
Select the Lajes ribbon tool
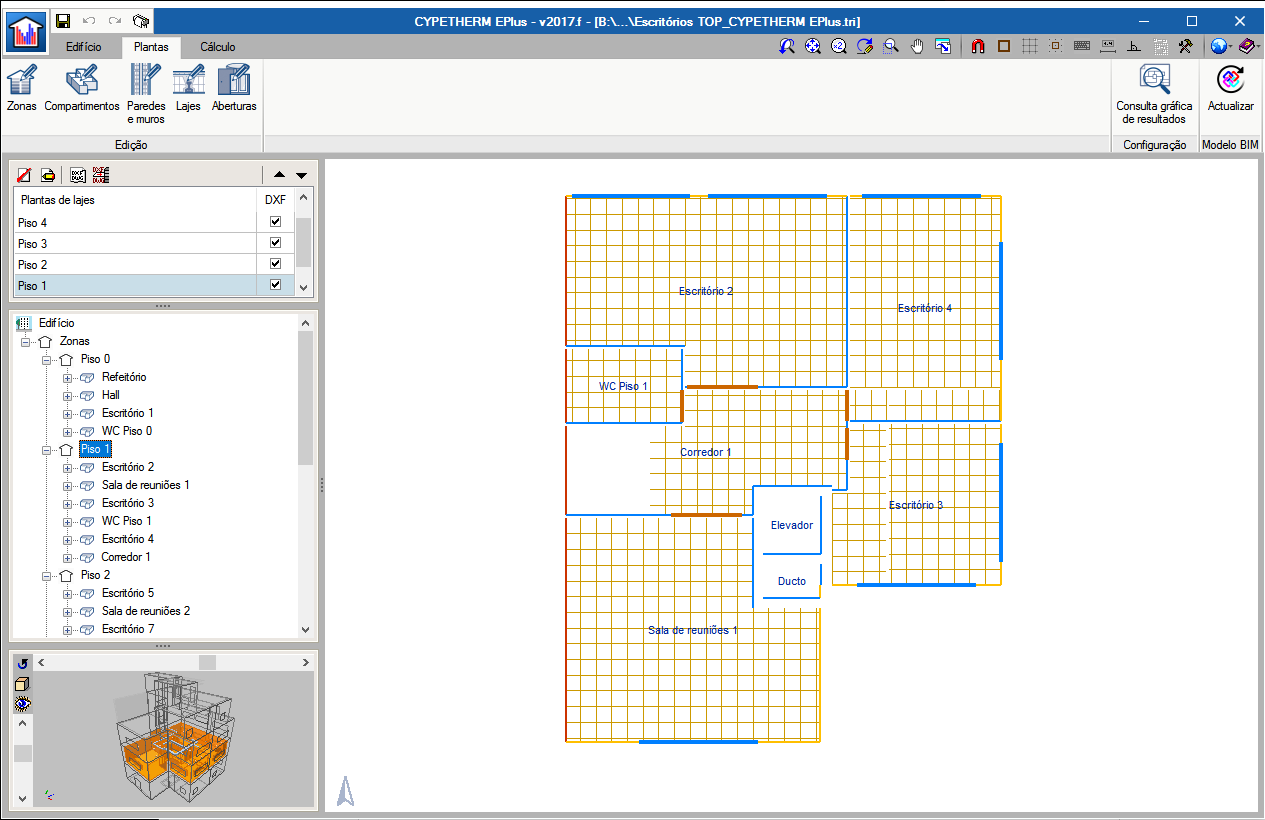tap(188, 88)
